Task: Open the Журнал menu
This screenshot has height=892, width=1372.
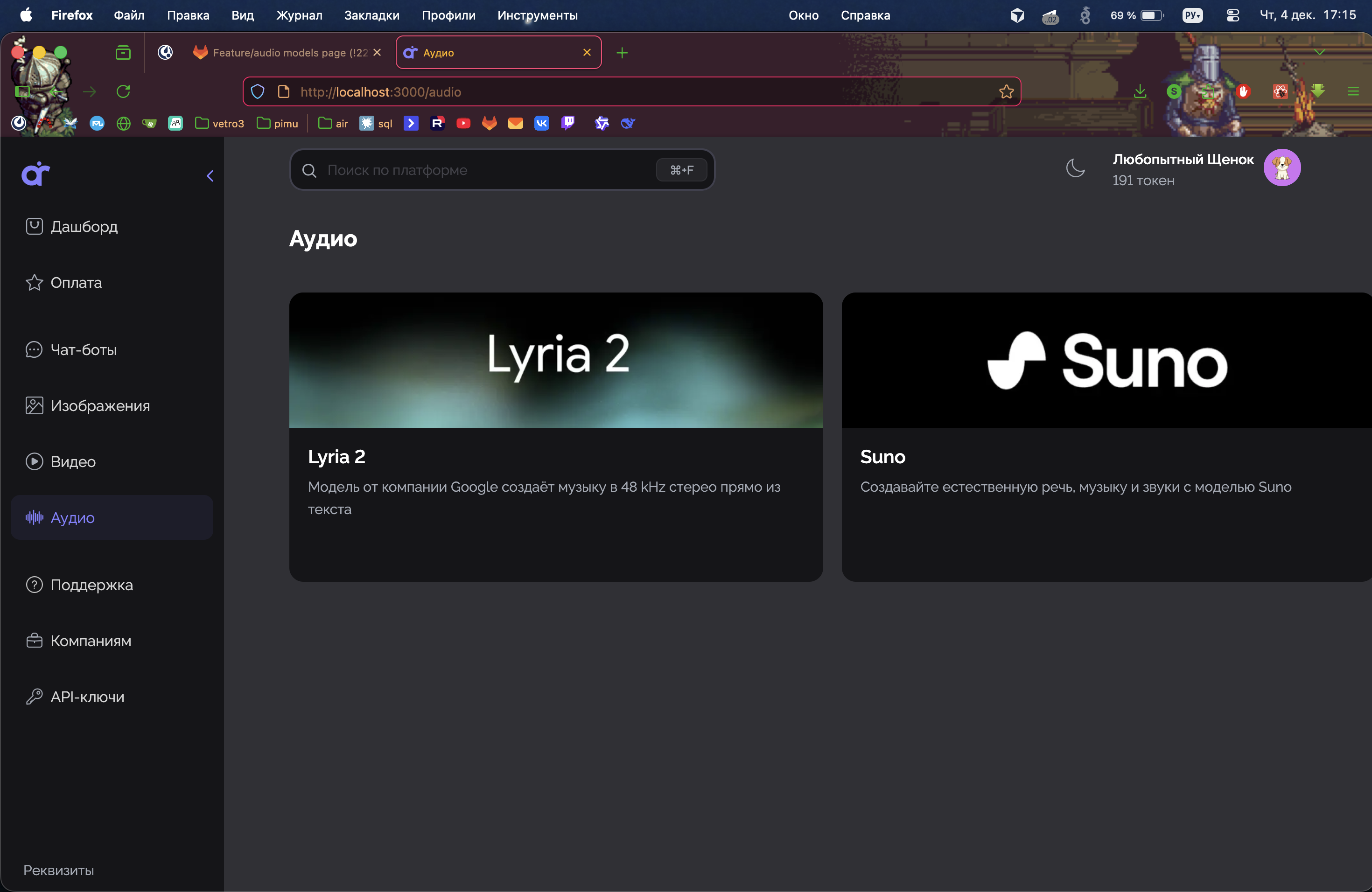Action: click(x=299, y=15)
